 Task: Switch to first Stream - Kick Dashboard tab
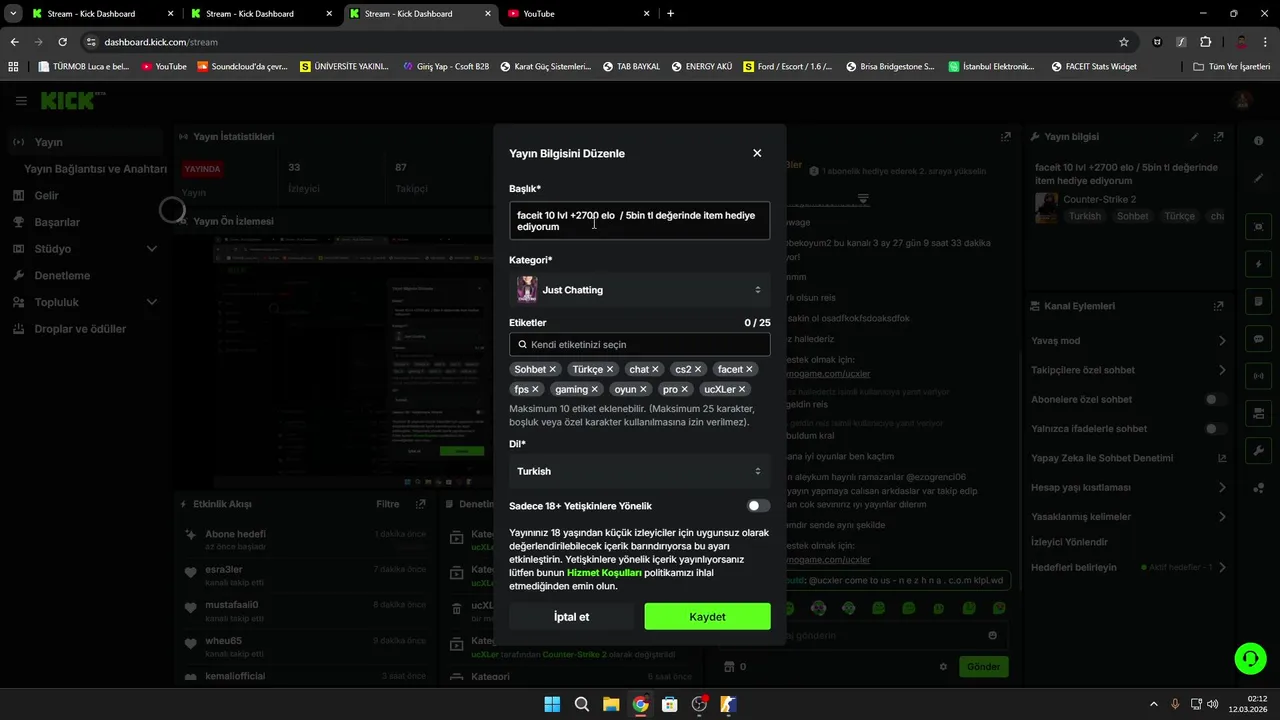pyautogui.click(x=101, y=14)
